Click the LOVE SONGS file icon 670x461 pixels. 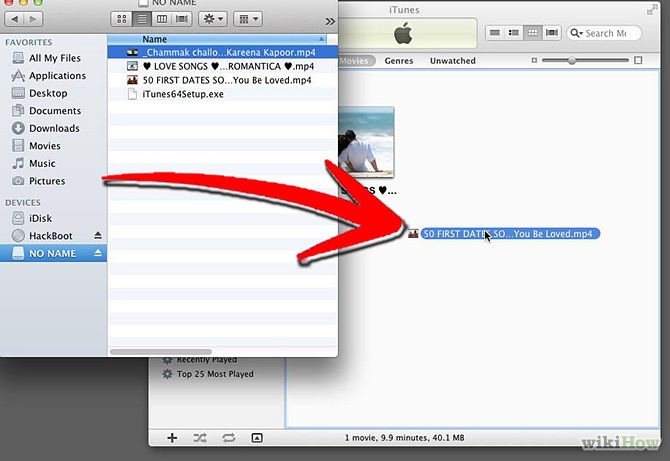tap(132, 66)
